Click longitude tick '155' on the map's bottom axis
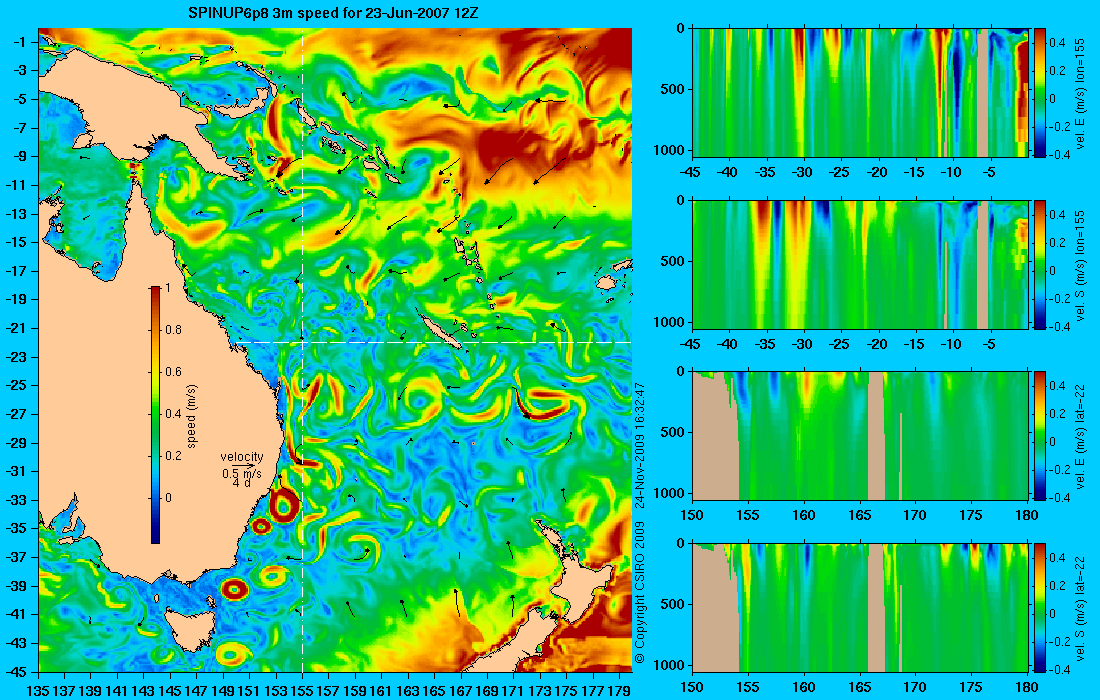This screenshot has width=1100, height=700. (302, 690)
